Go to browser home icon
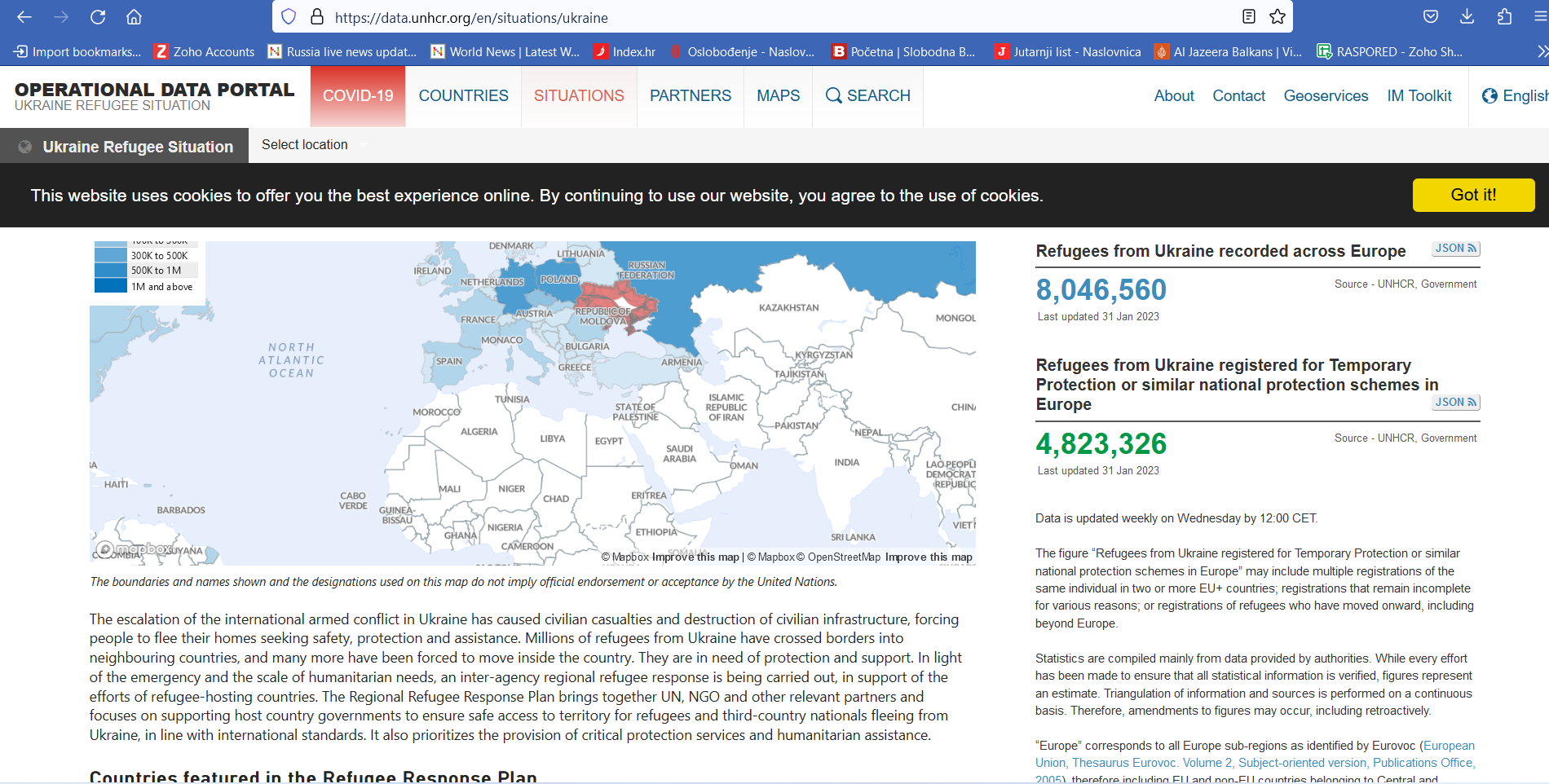The height and width of the screenshot is (784, 1549). pos(135,17)
